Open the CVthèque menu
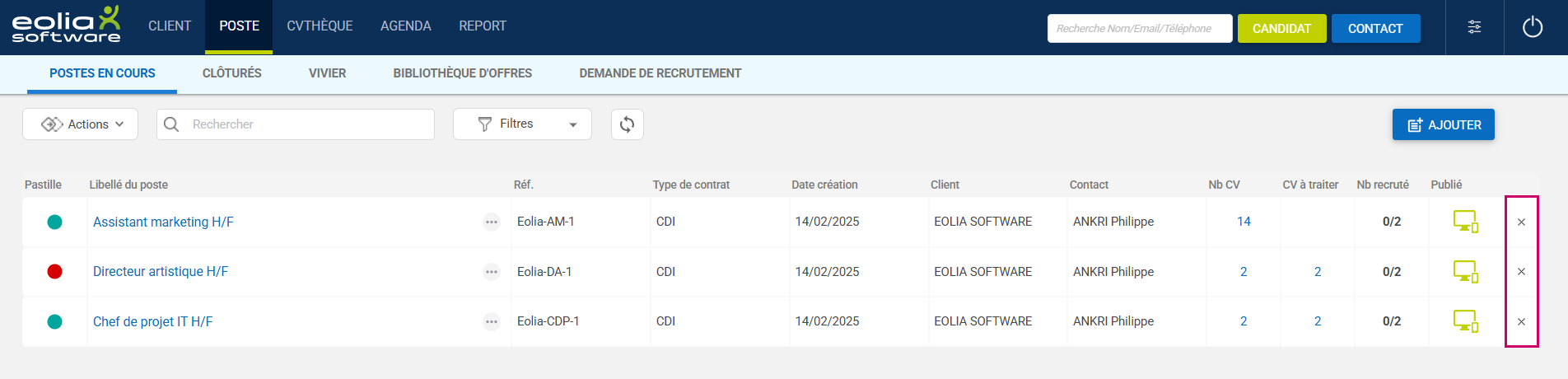 tap(320, 26)
